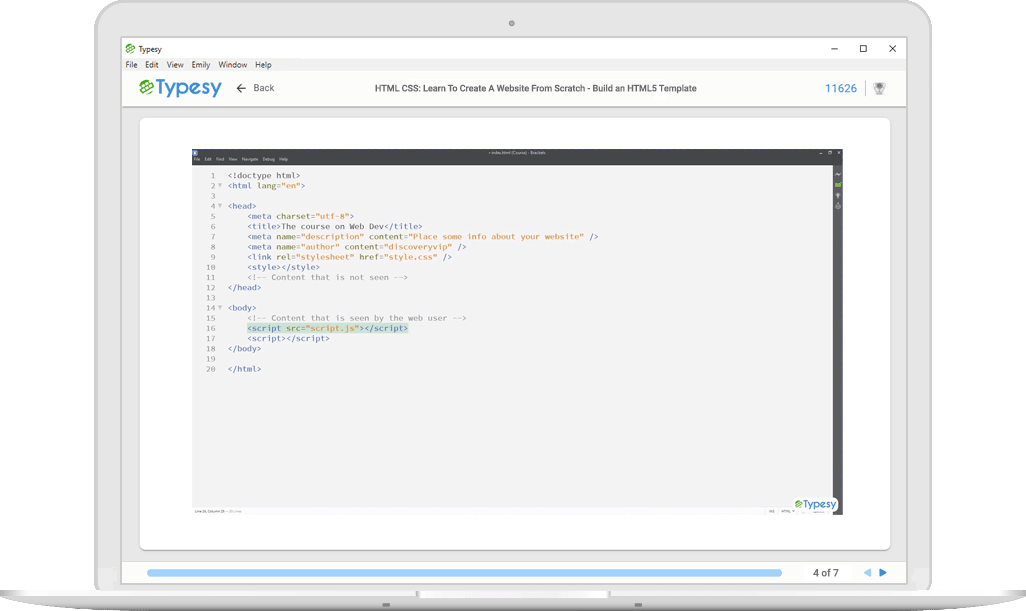Open the Edit menu in Typesy
The height and width of the screenshot is (611, 1026).
[152, 65]
